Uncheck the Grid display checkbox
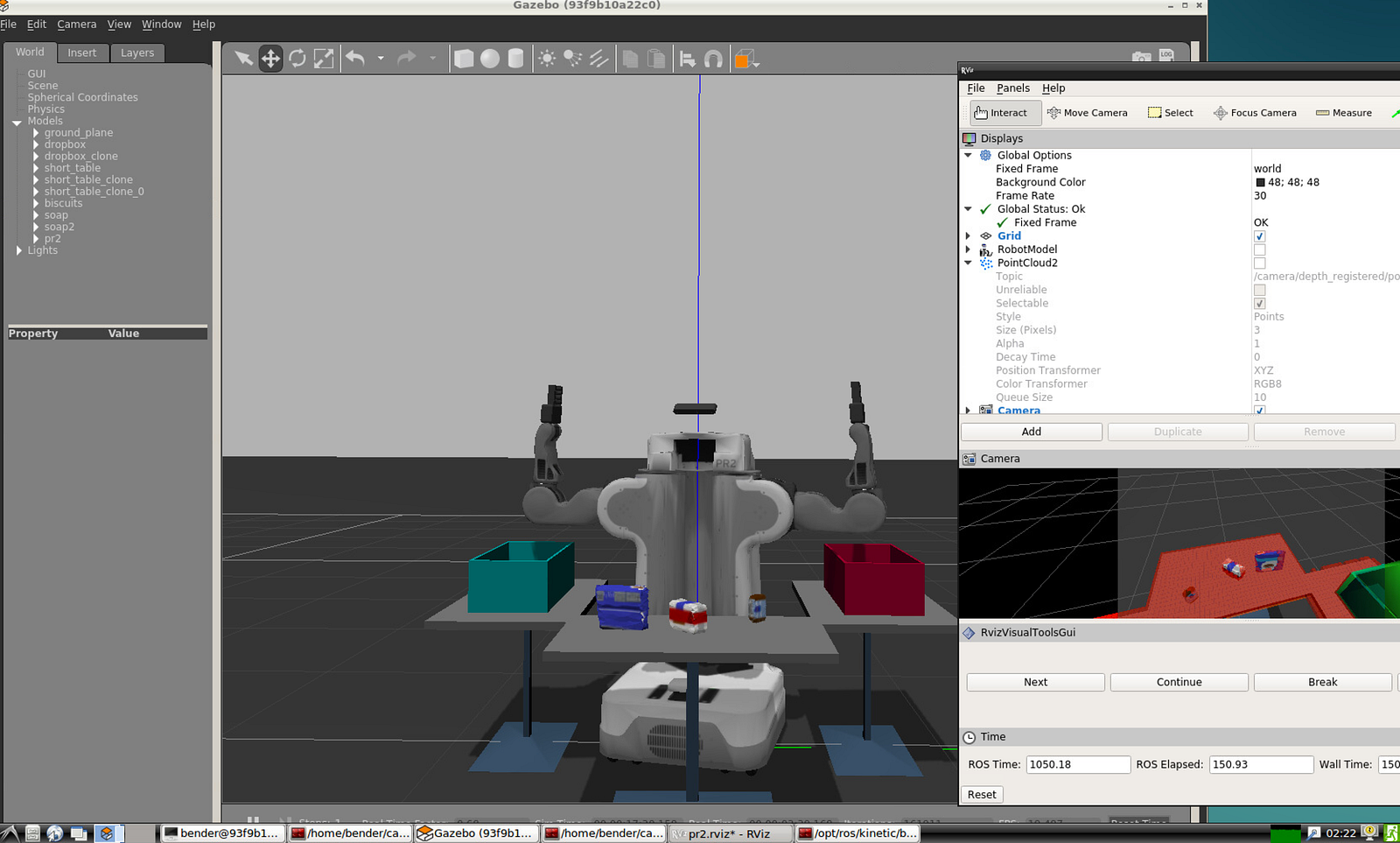Image resolution: width=1400 pixels, height=843 pixels. pos(1260,236)
